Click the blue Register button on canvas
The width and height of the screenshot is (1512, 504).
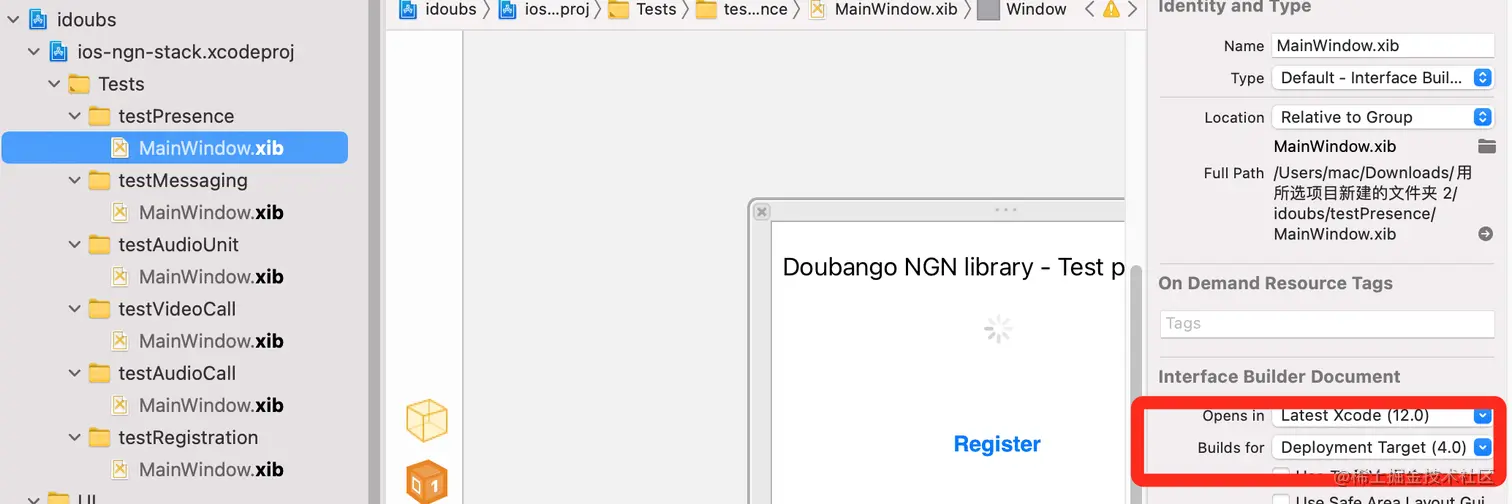(x=997, y=444)
